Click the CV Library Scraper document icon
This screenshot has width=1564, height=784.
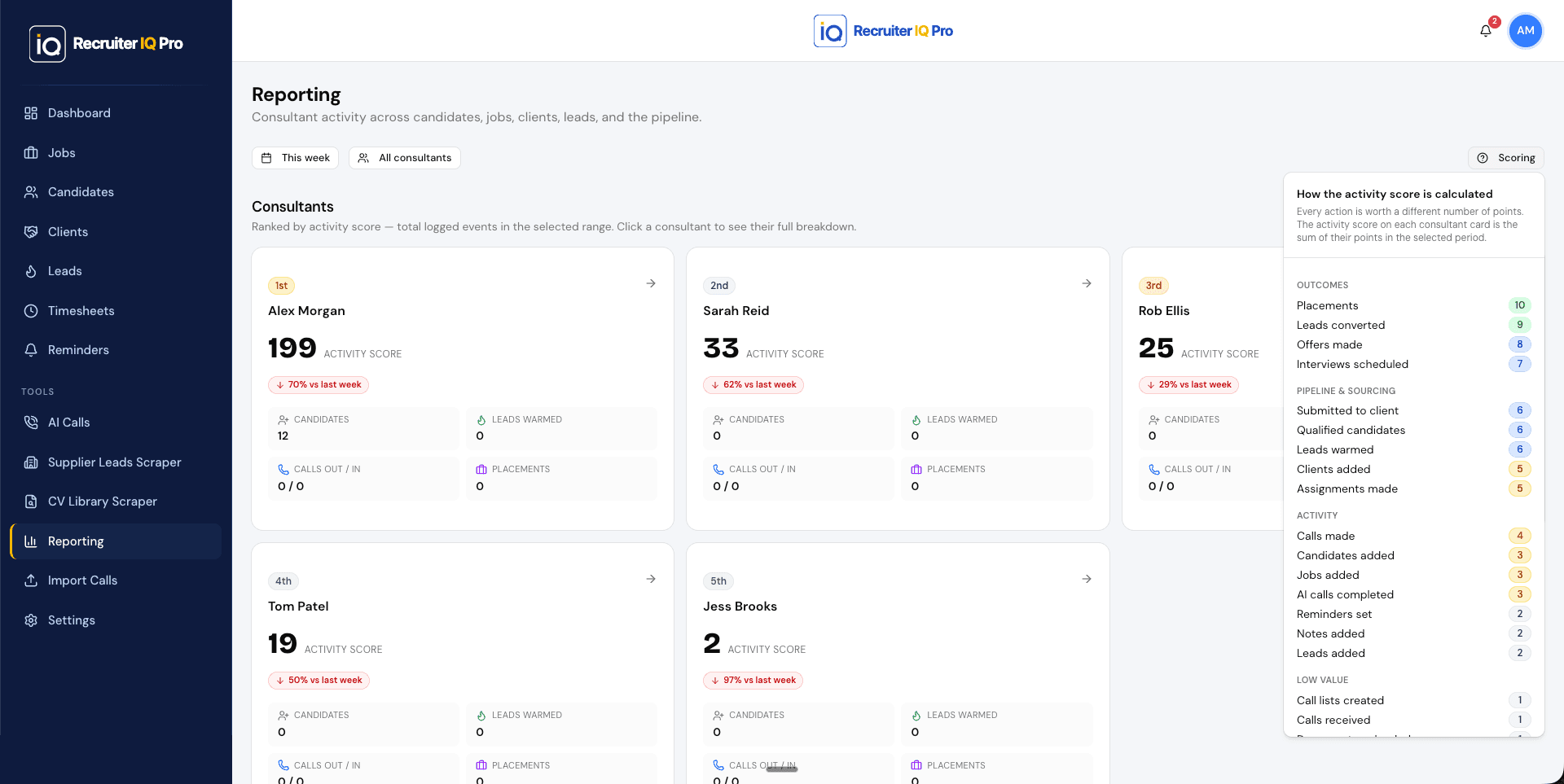[31, 501]
